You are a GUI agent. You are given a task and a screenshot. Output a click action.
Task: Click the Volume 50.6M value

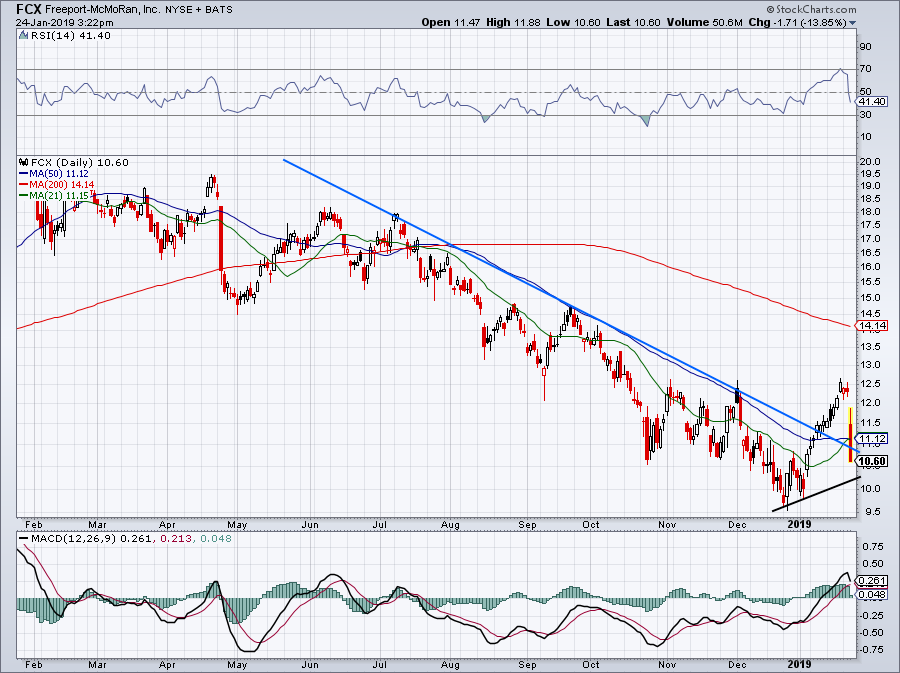pos(705,22)
